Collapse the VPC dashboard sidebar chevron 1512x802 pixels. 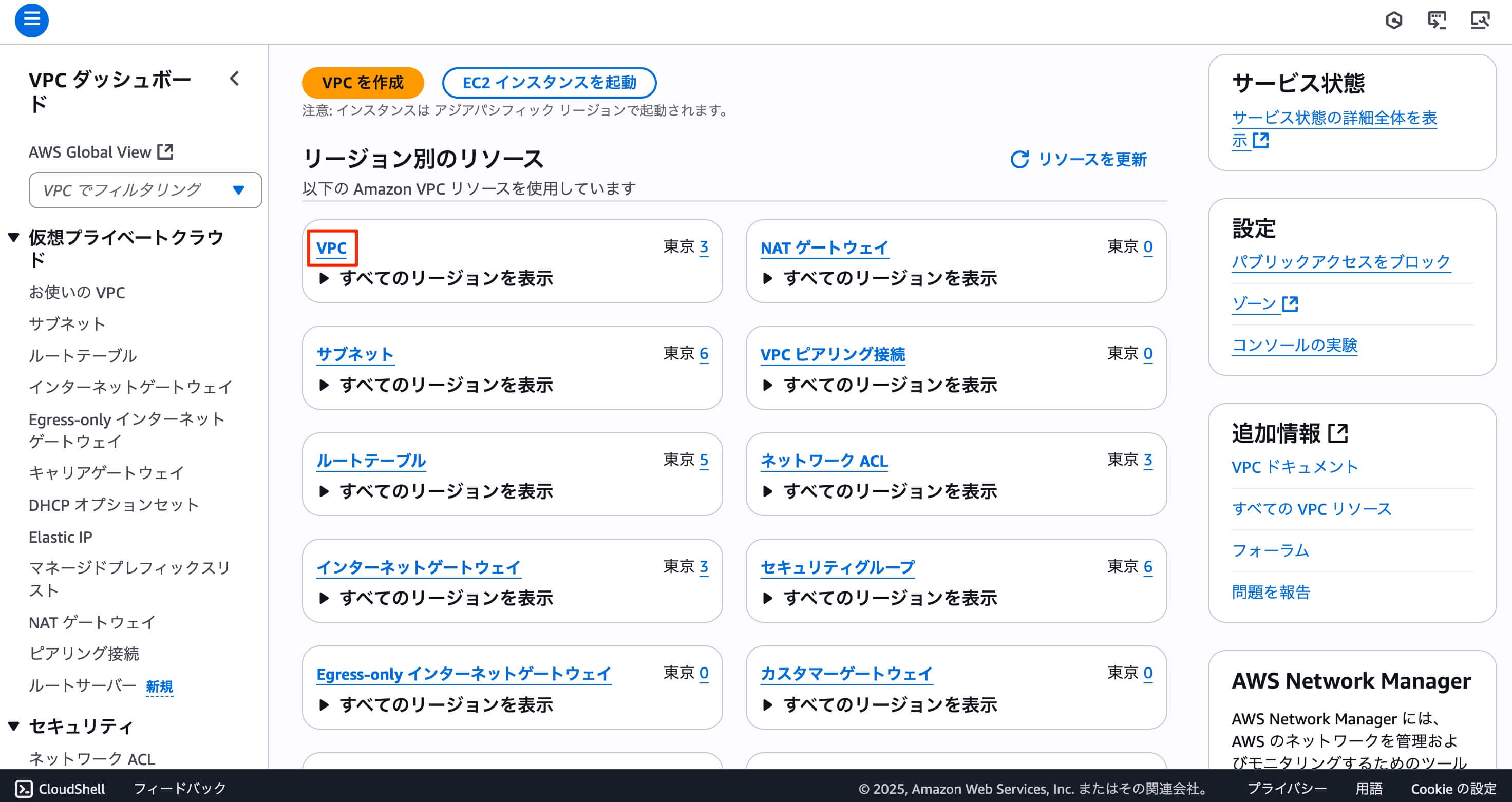click(235, 79)
